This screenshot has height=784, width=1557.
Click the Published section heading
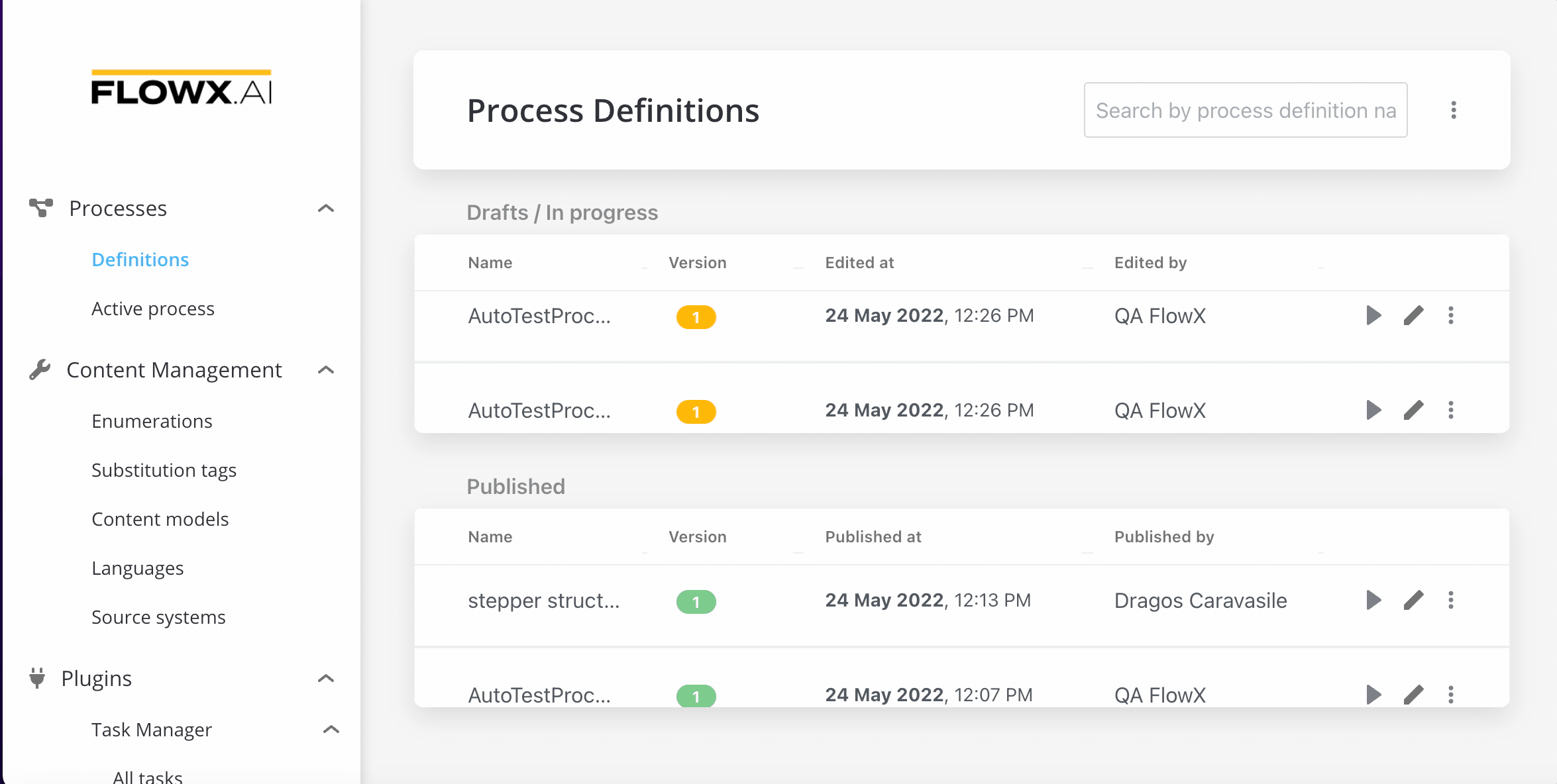(x=516, y=487)
